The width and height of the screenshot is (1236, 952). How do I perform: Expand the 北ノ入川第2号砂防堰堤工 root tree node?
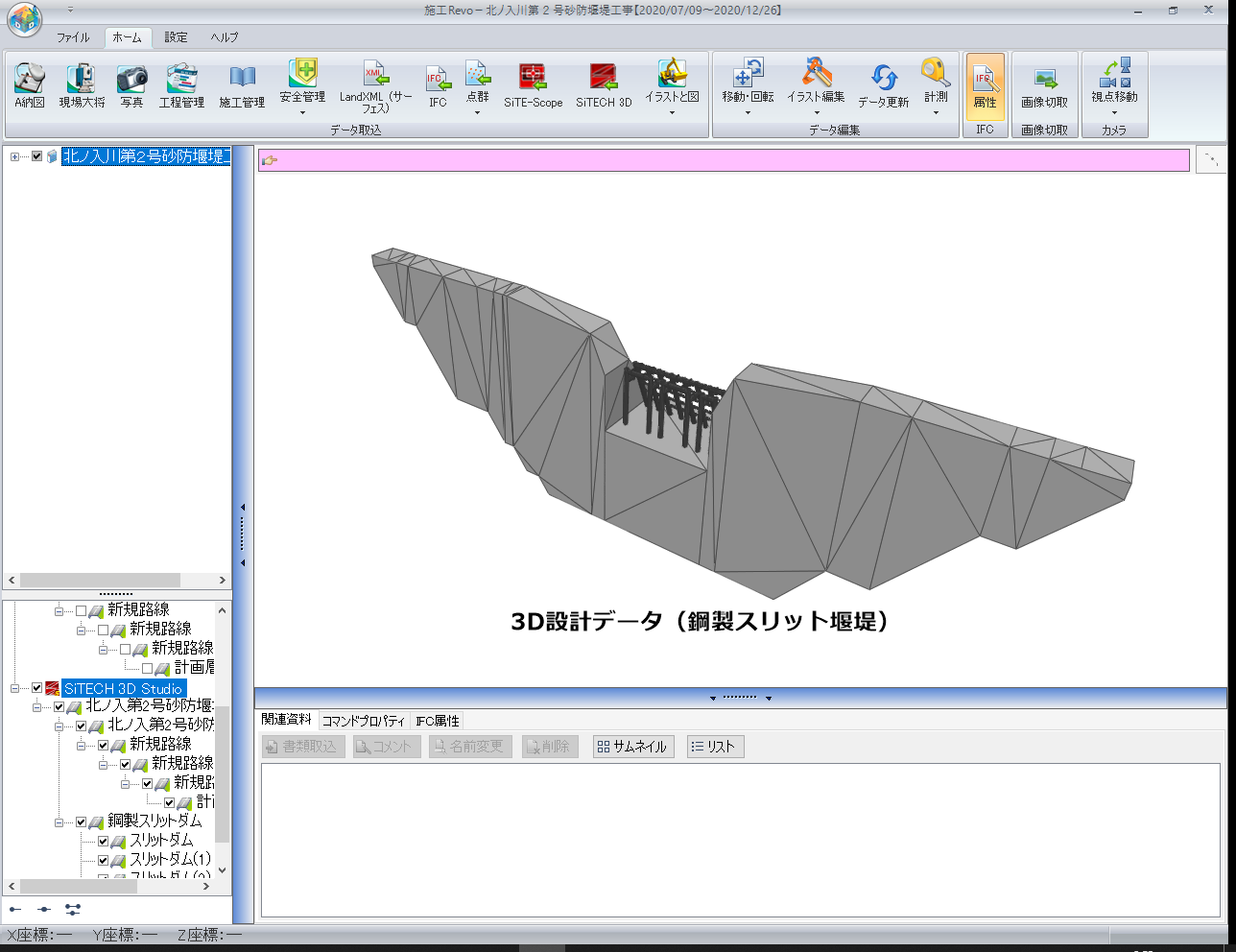pyautogui.click(x=14, y=156)
